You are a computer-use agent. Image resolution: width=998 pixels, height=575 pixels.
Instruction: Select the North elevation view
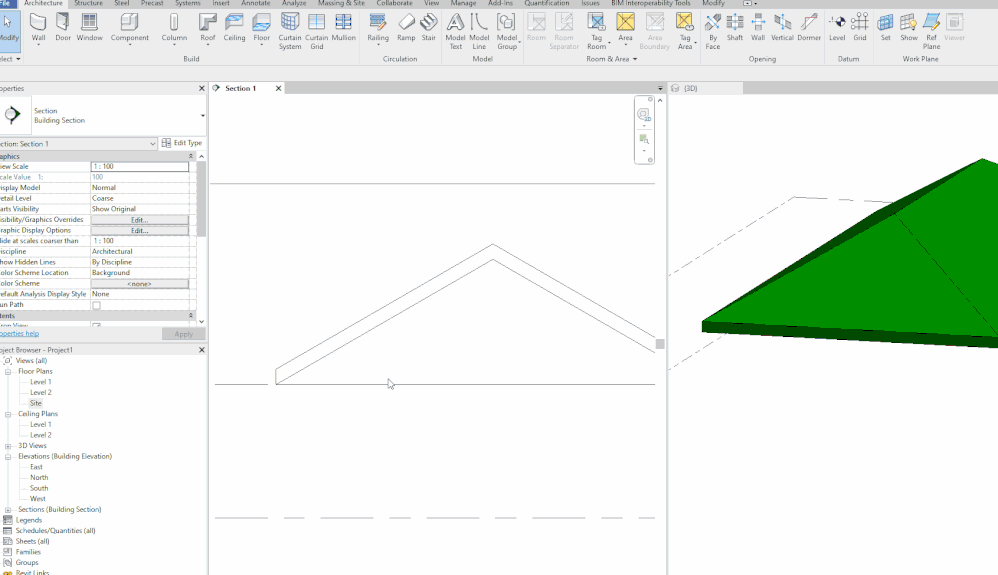(39, 478)
